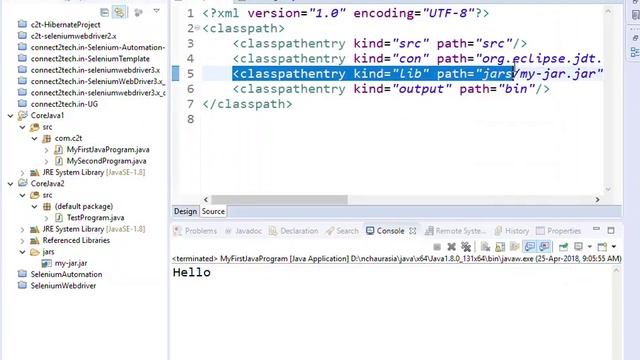Open the History view tab

coord(512,231)
